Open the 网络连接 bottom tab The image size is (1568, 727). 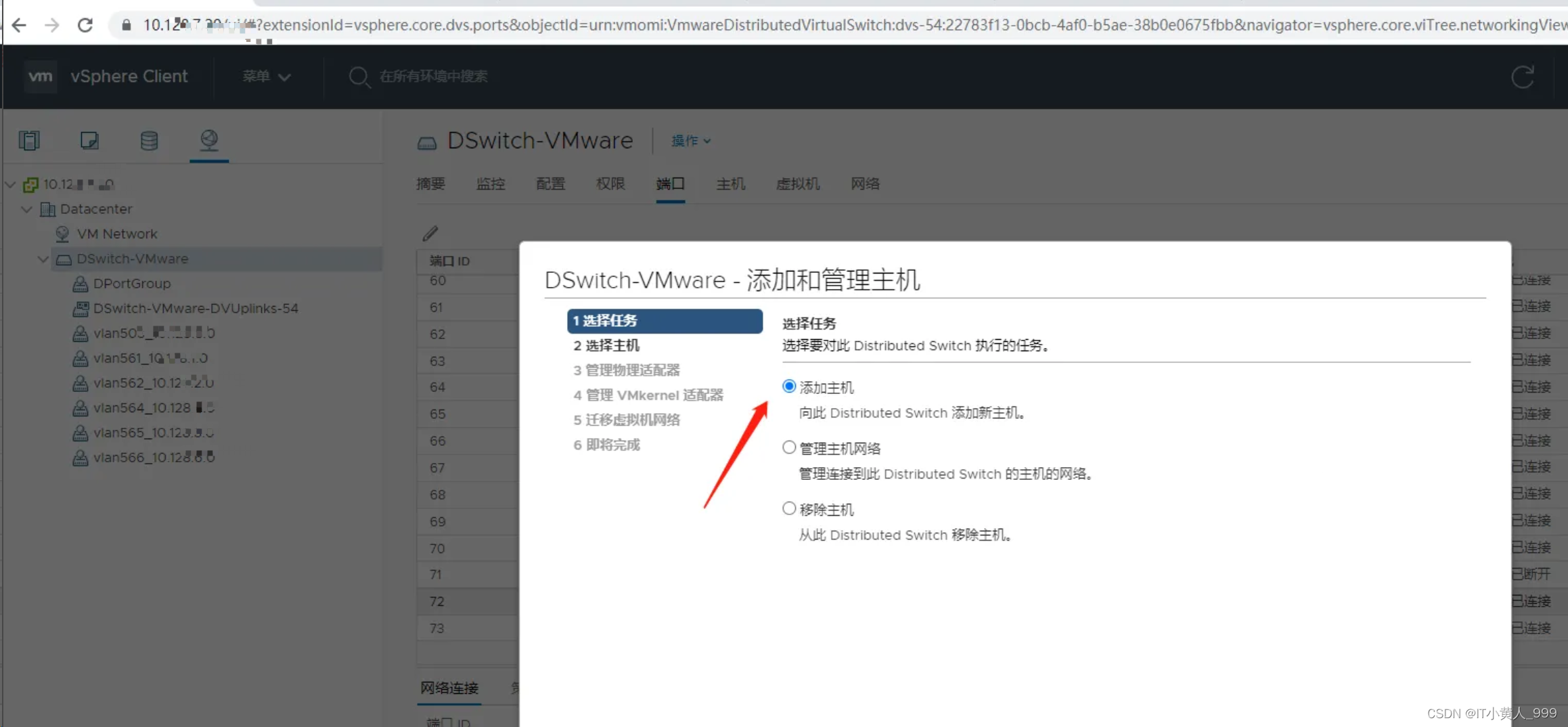449,688
